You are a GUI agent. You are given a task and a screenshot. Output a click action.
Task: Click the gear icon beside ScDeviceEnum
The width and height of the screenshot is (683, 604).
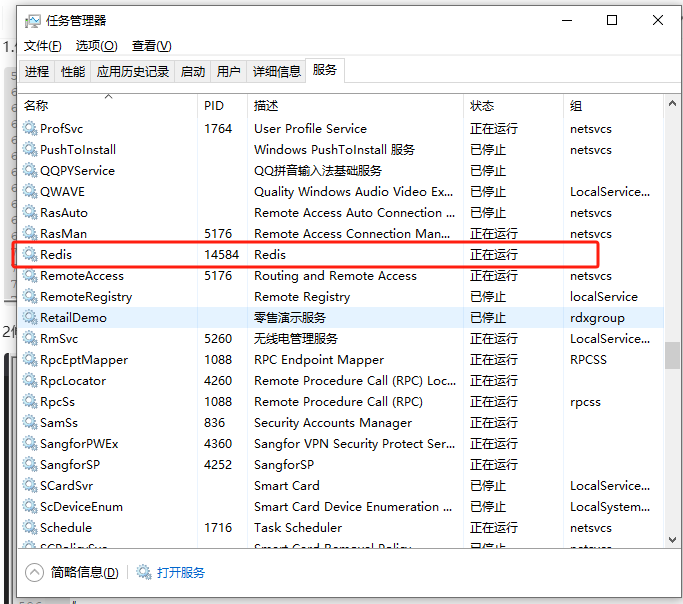(30, 506)
